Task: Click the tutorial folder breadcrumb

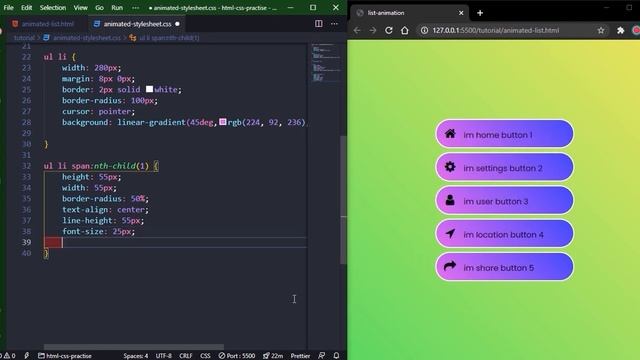Action: 24,38
